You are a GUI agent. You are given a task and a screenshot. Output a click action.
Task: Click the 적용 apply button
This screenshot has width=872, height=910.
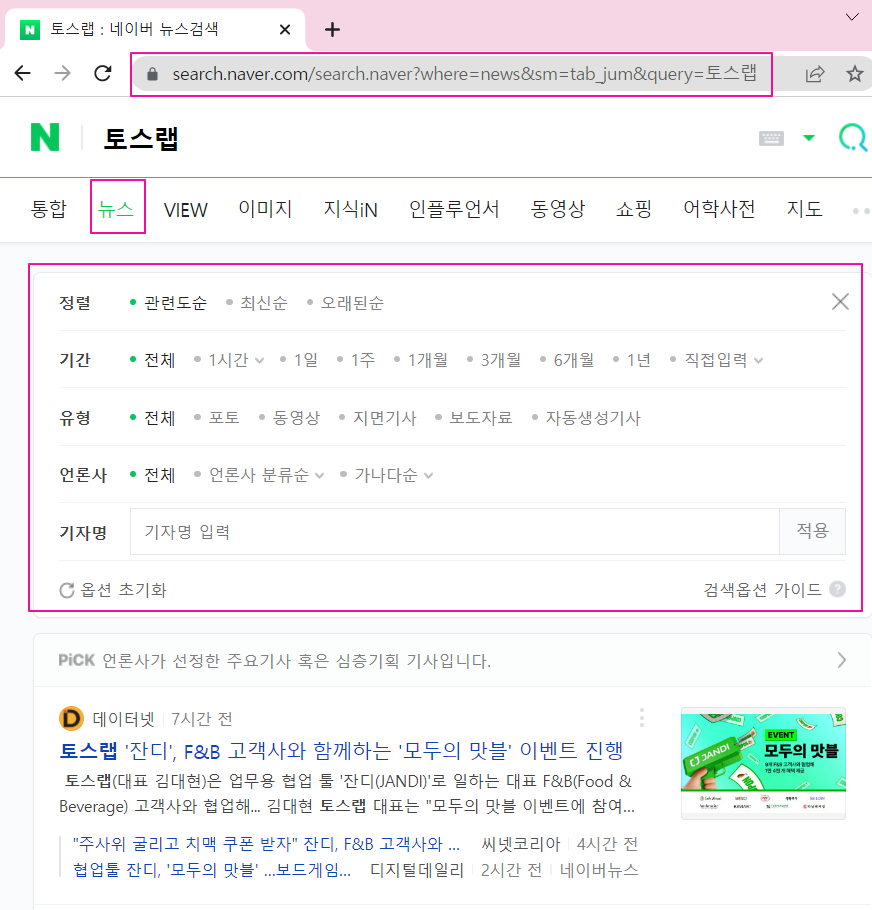812,532
